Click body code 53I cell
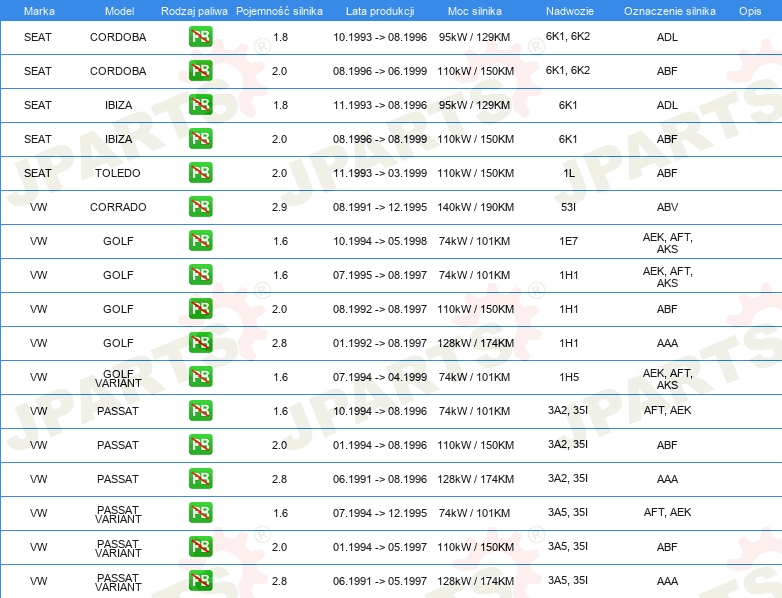Image resolution: width=782 pixels, height=598 pixels. (569, 207)
